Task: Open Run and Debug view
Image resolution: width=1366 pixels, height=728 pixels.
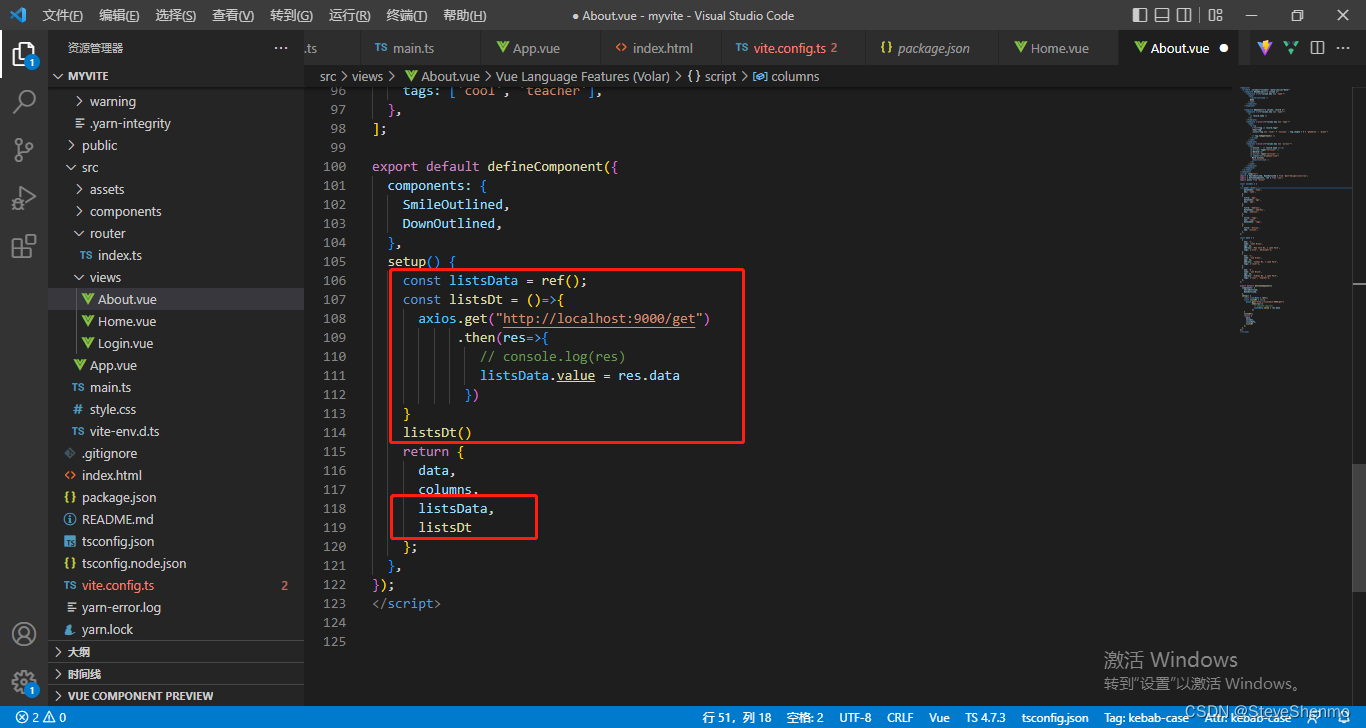Action: (24, 198)
